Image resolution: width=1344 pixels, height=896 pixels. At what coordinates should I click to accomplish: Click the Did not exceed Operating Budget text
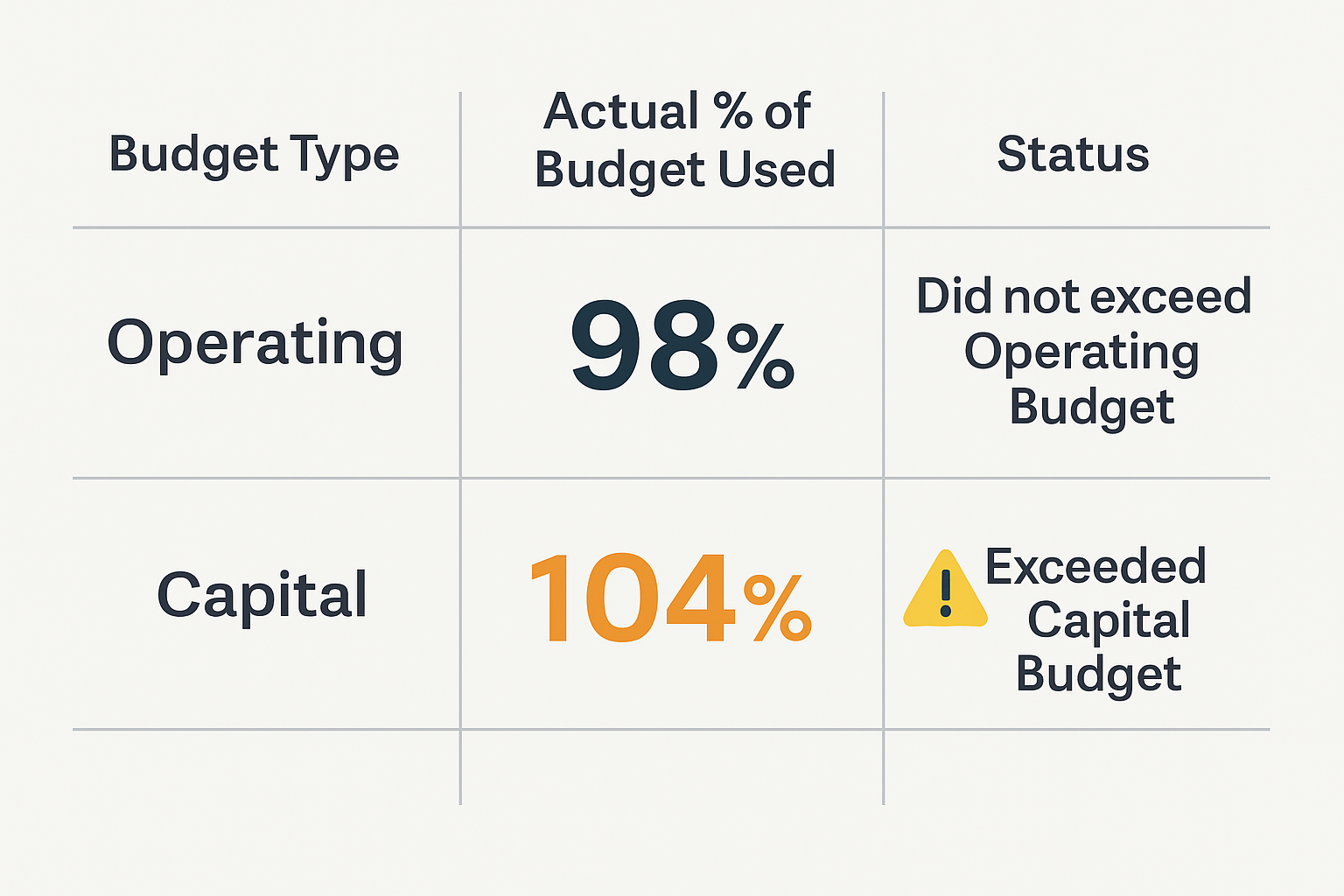pyautogui.click(x=1083, y=352)
